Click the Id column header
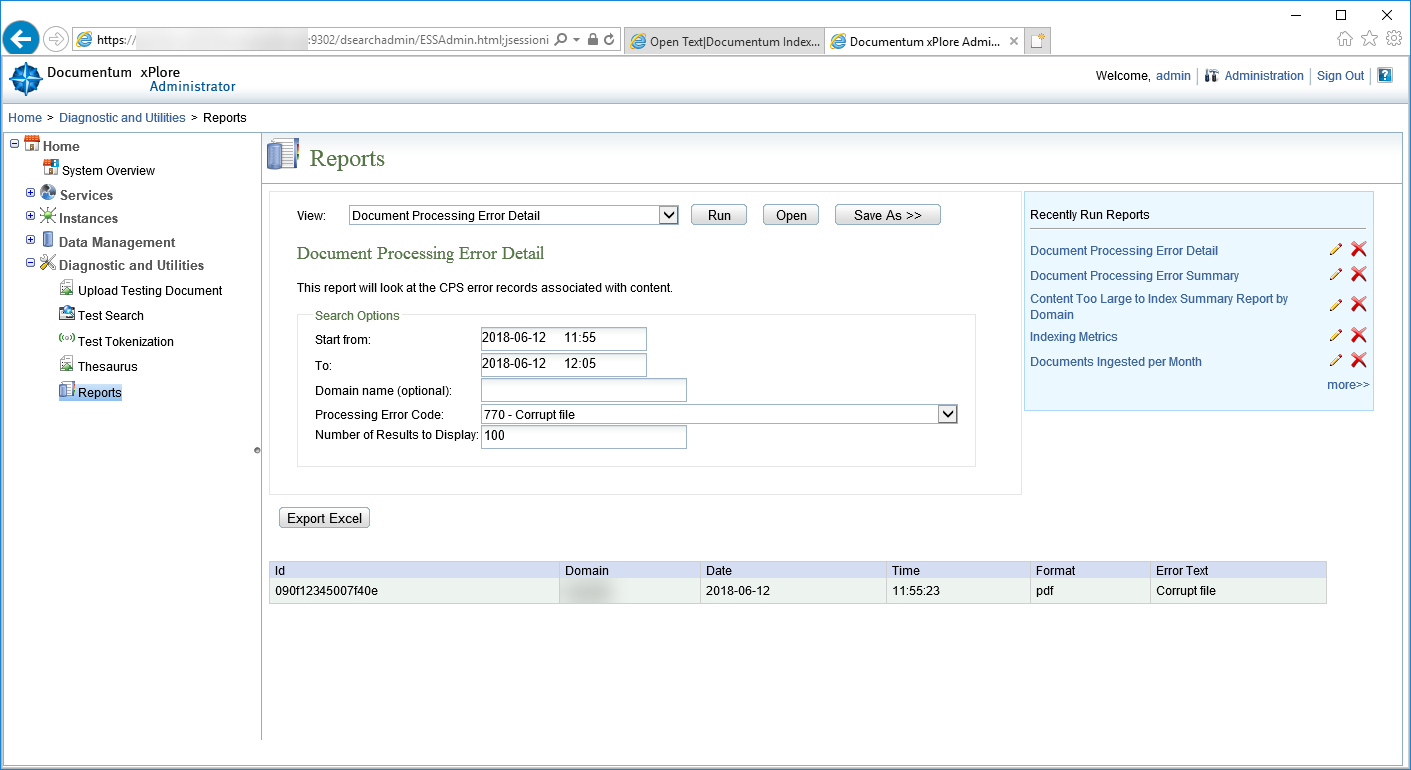 [x=414, y=570]
